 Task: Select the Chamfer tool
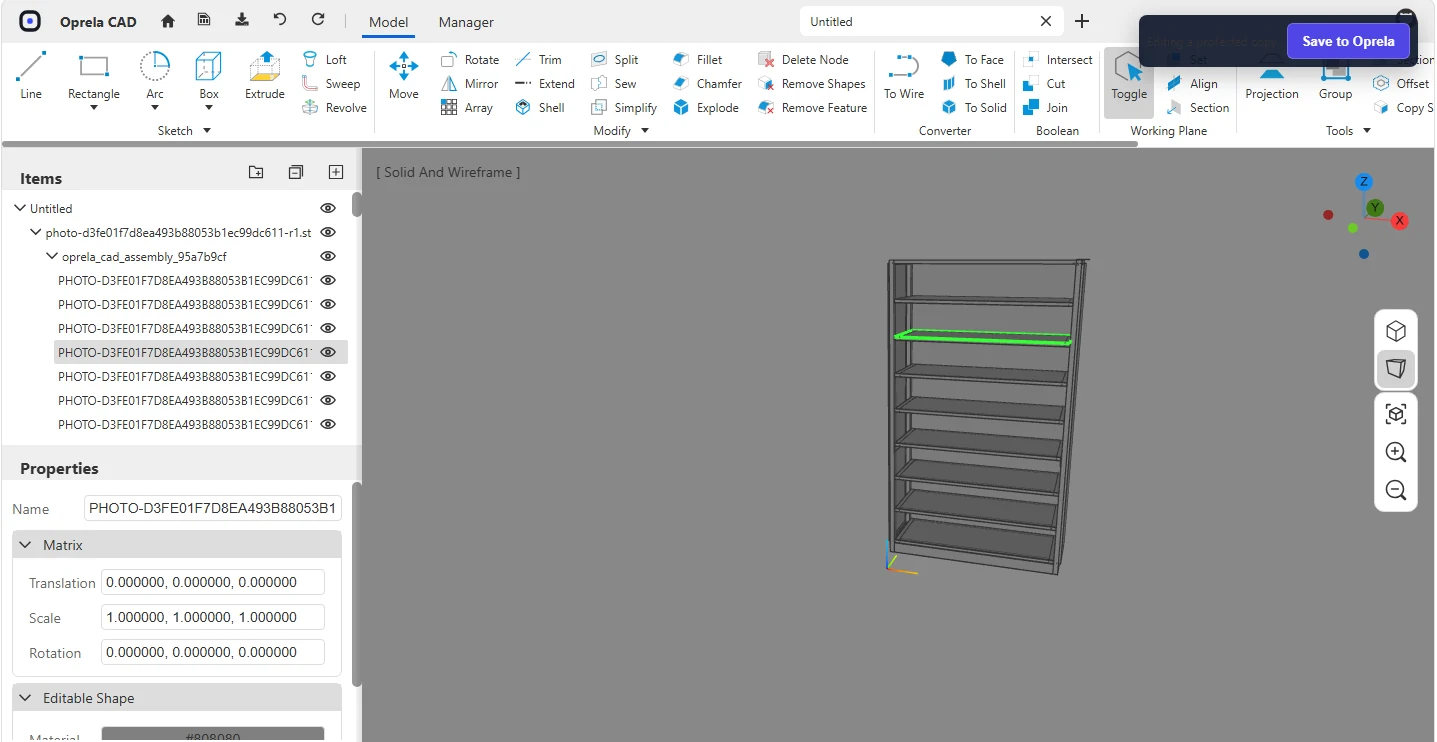point(707,84)
